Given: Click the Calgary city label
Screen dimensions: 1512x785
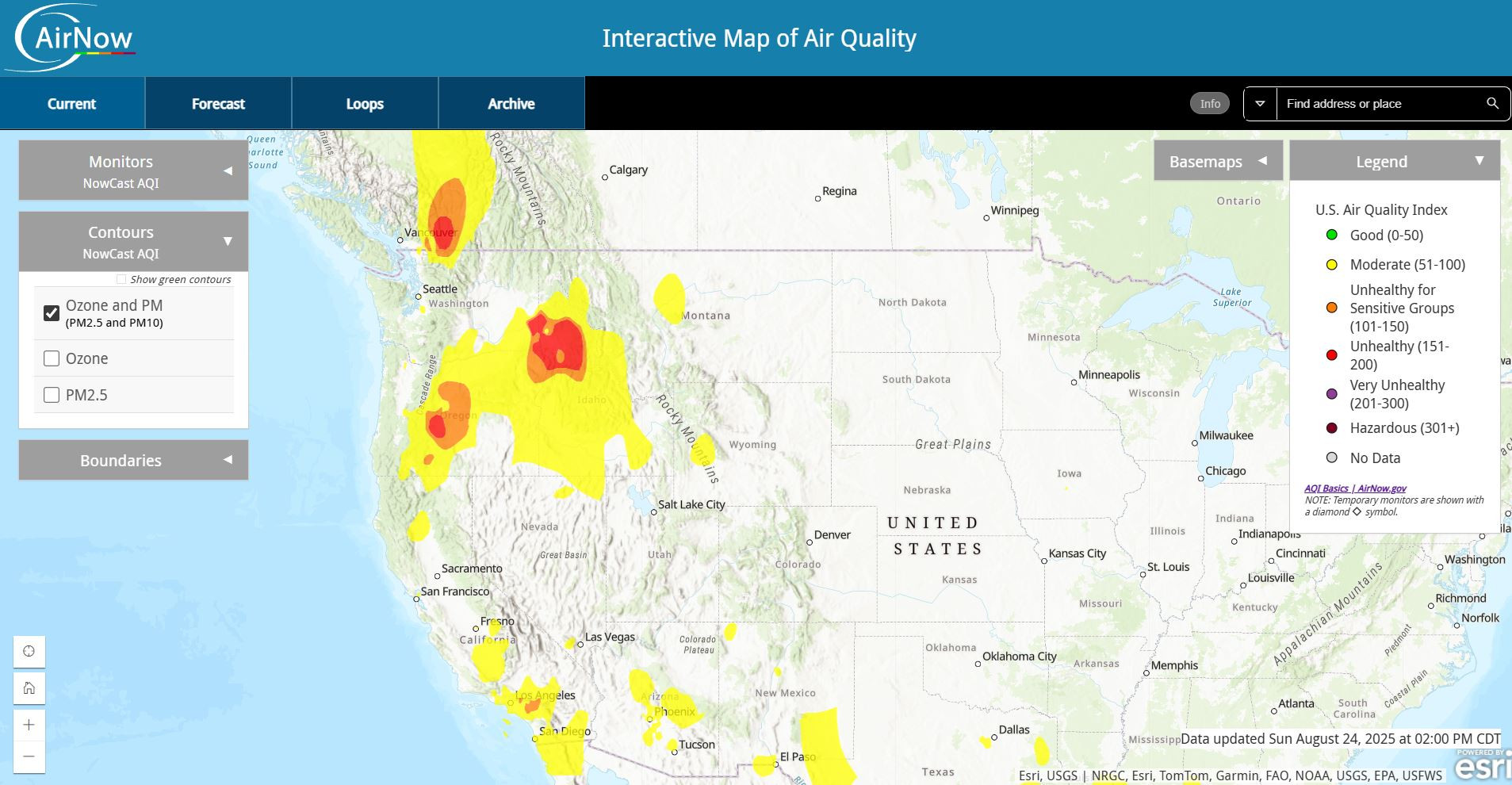Looking at the screenshot, I should [x=628, y=170].
